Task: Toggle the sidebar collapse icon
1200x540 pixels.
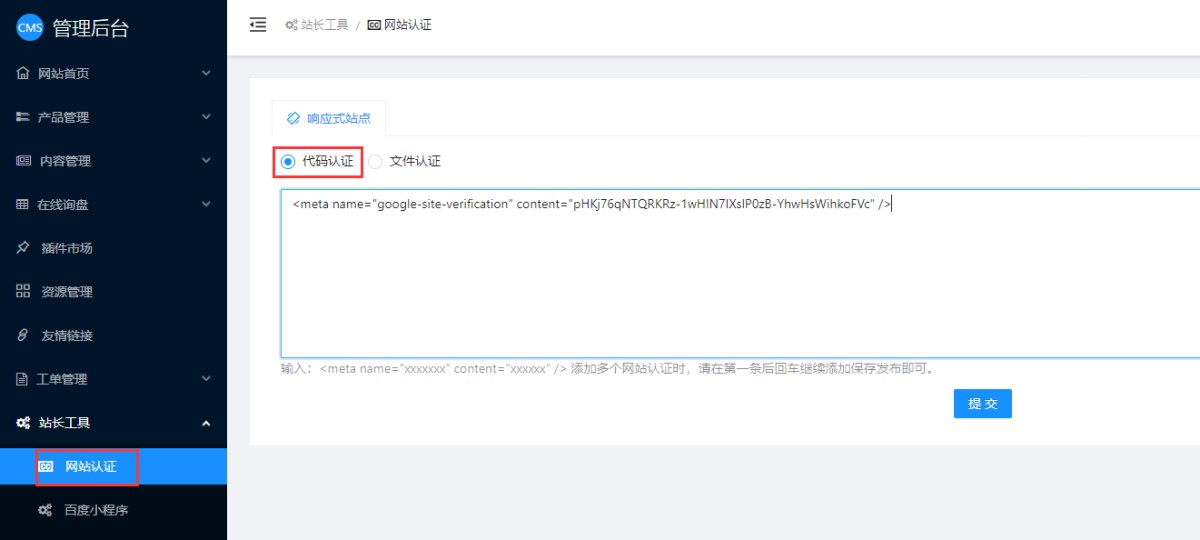Action: click(258, 25)
